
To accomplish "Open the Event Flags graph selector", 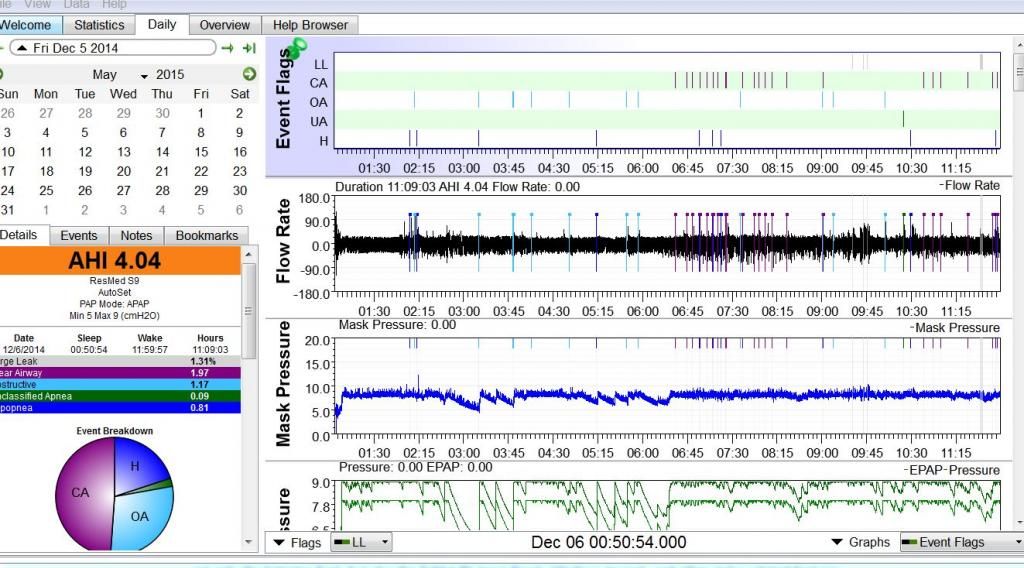I will click(961, 542).
